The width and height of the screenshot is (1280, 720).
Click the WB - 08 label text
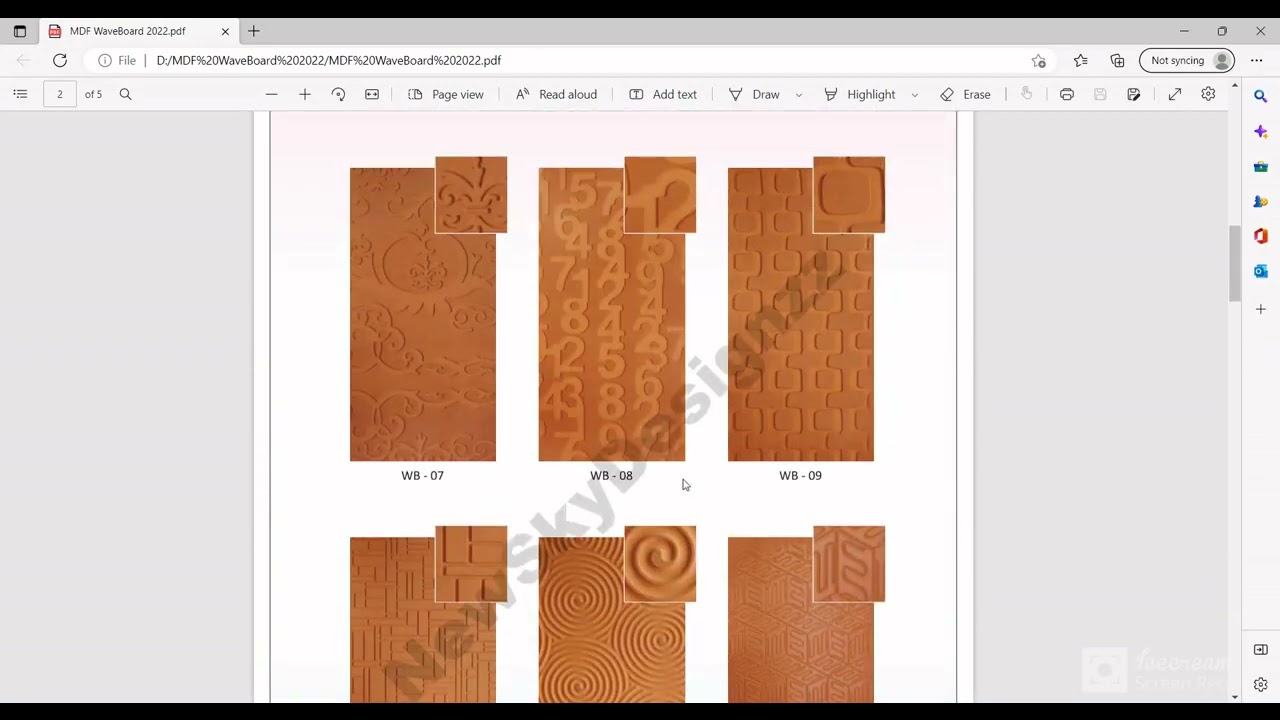[611, 476]
